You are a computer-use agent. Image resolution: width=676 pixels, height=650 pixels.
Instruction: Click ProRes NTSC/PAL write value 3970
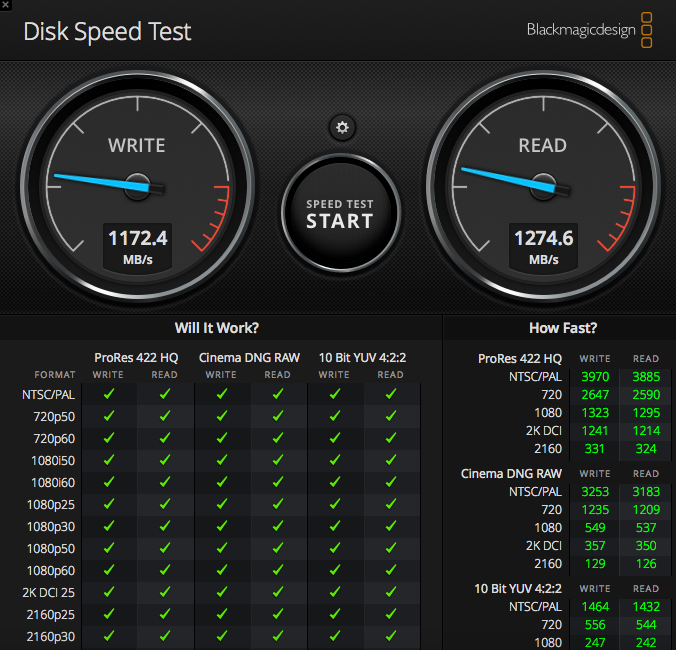tap(595, 377)
